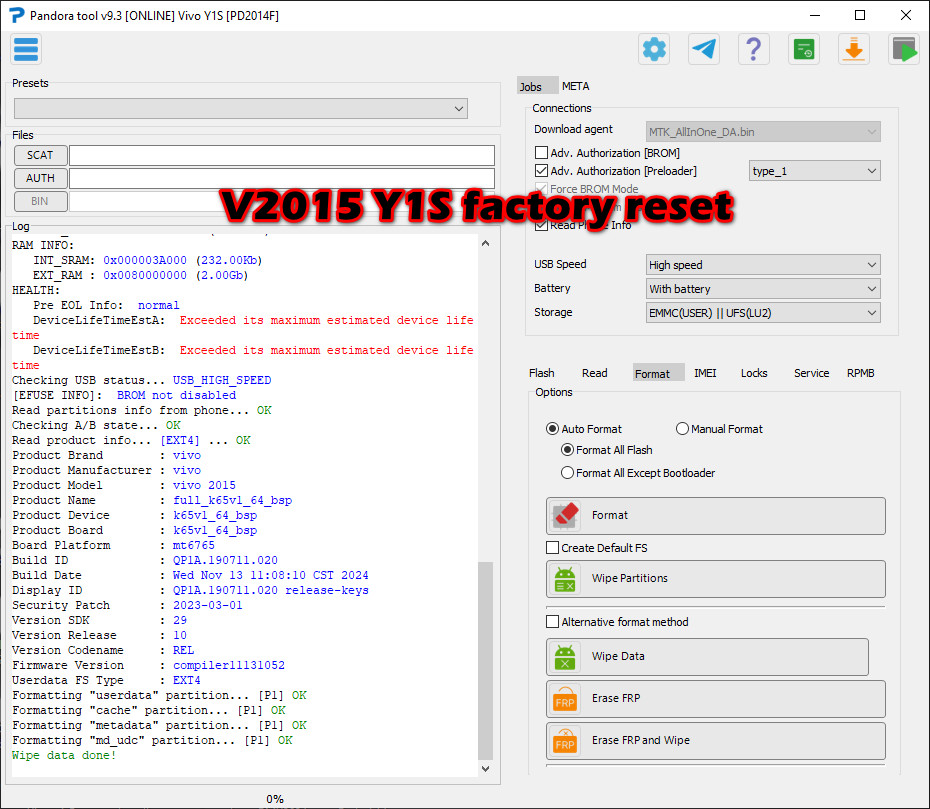Click the Erase FRP button
Image resolution: width=930 pixels, height=809 pixels.
(715, 699)
